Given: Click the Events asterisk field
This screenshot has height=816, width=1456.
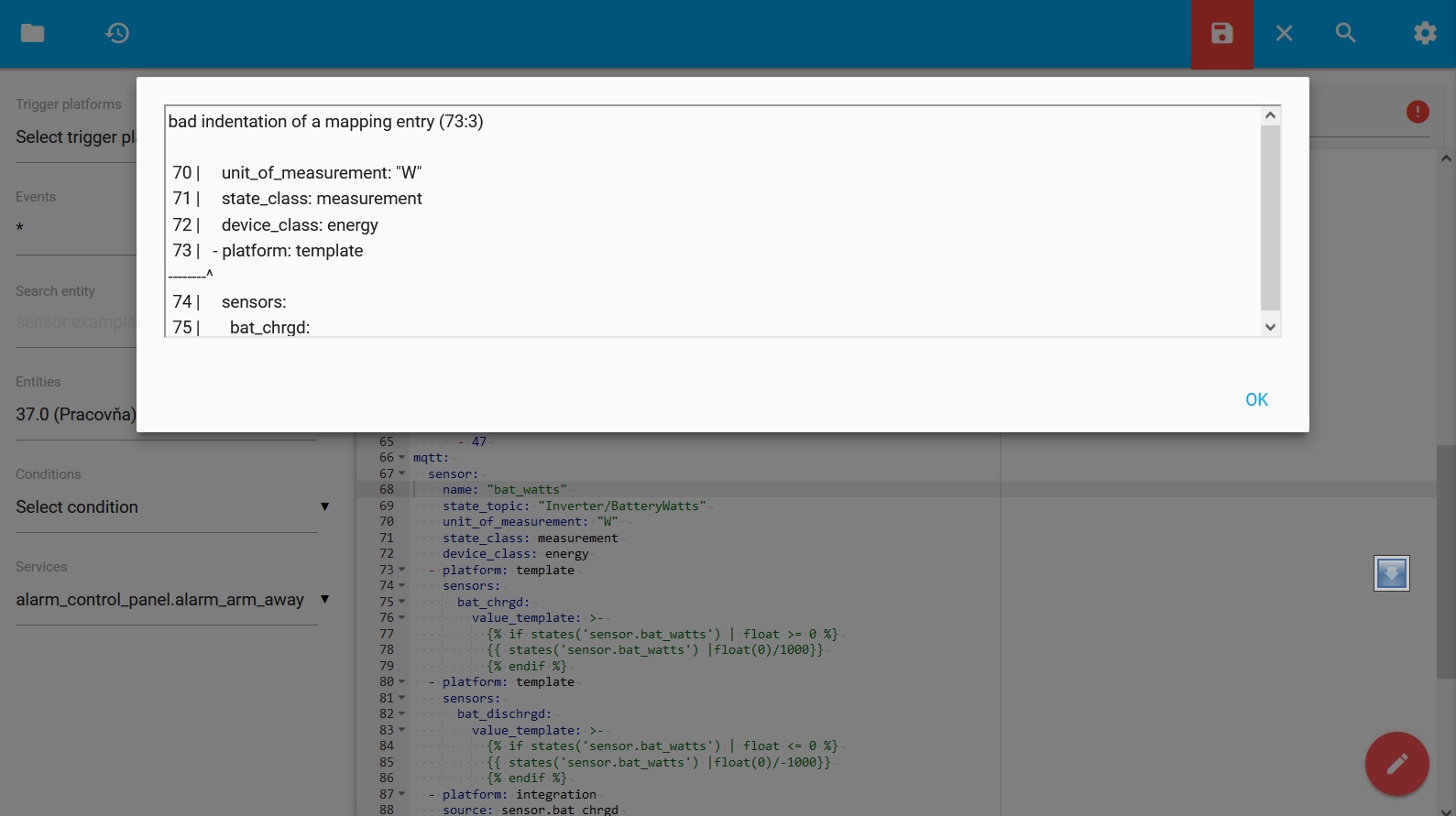Looking at the screenshot, I should coord(76,229).
